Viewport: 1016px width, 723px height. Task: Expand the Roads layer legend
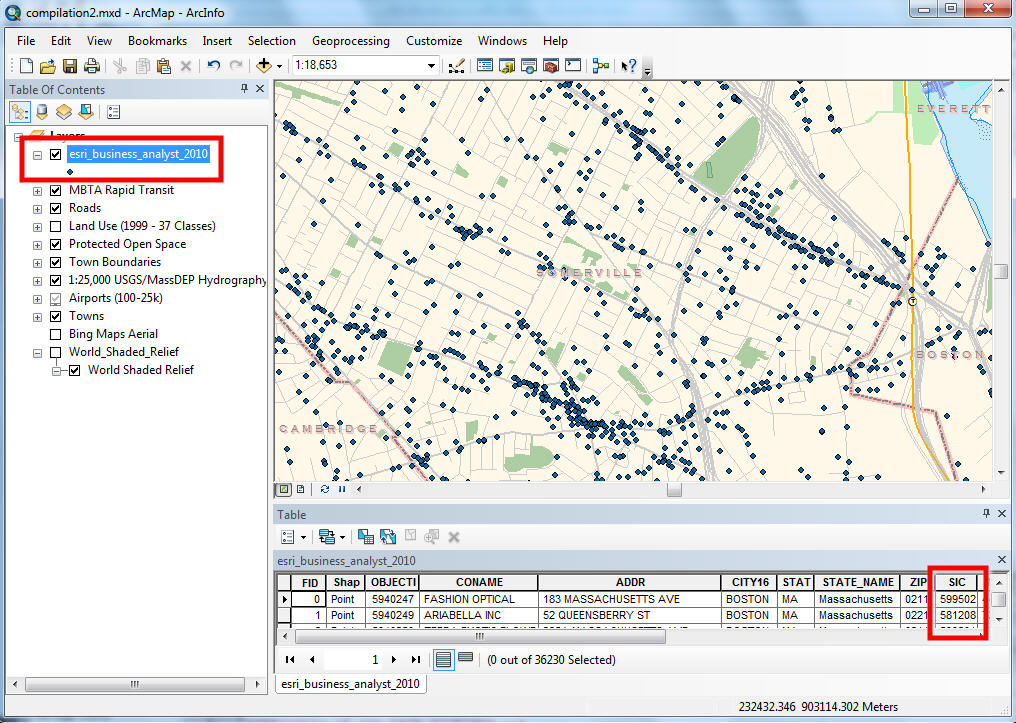point(38,209)
